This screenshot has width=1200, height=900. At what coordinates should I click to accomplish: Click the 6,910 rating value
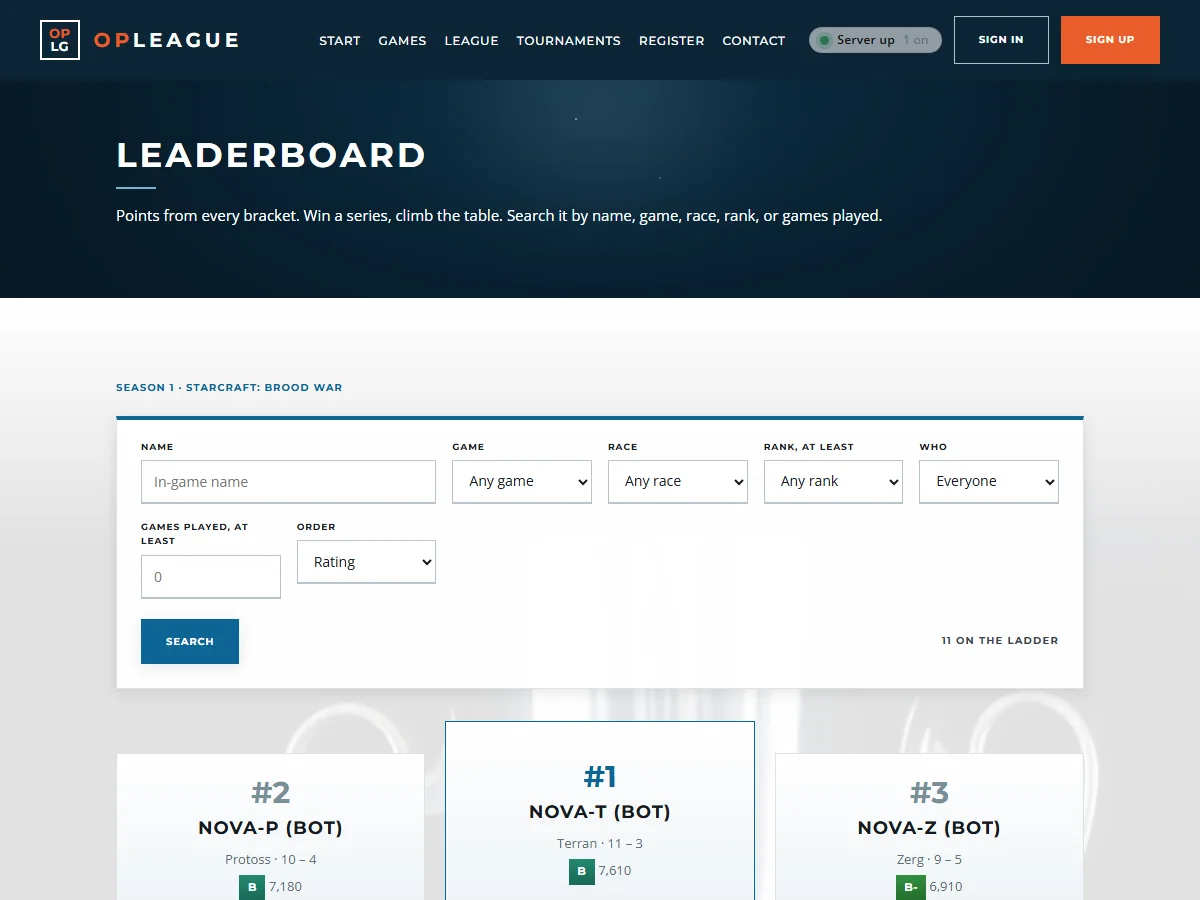[x=946, y=887]
